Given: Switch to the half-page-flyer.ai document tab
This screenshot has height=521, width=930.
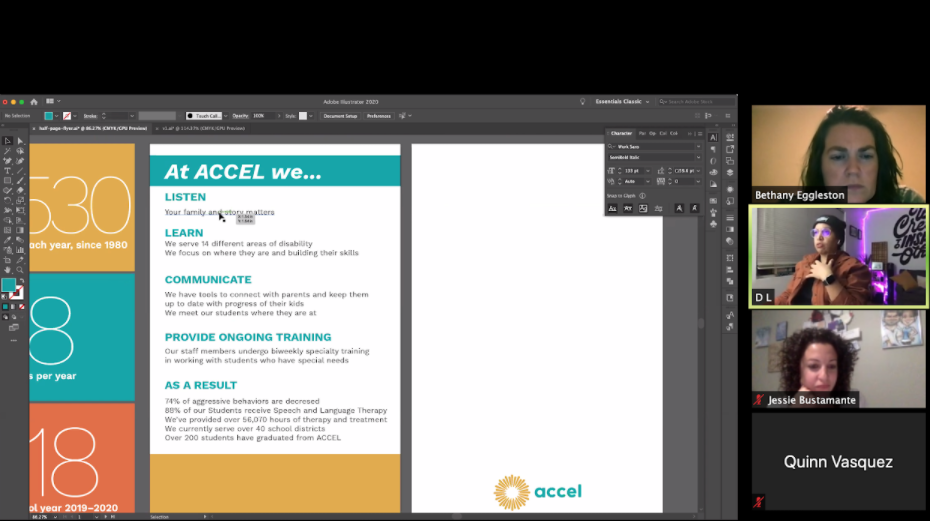Looking at the screenshot, I should click(93, 128).
